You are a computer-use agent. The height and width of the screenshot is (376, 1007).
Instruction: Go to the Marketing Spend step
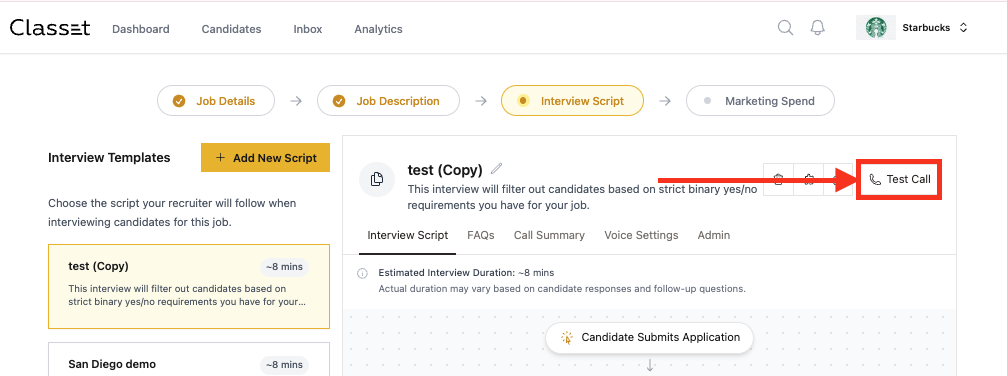point(760,101)
